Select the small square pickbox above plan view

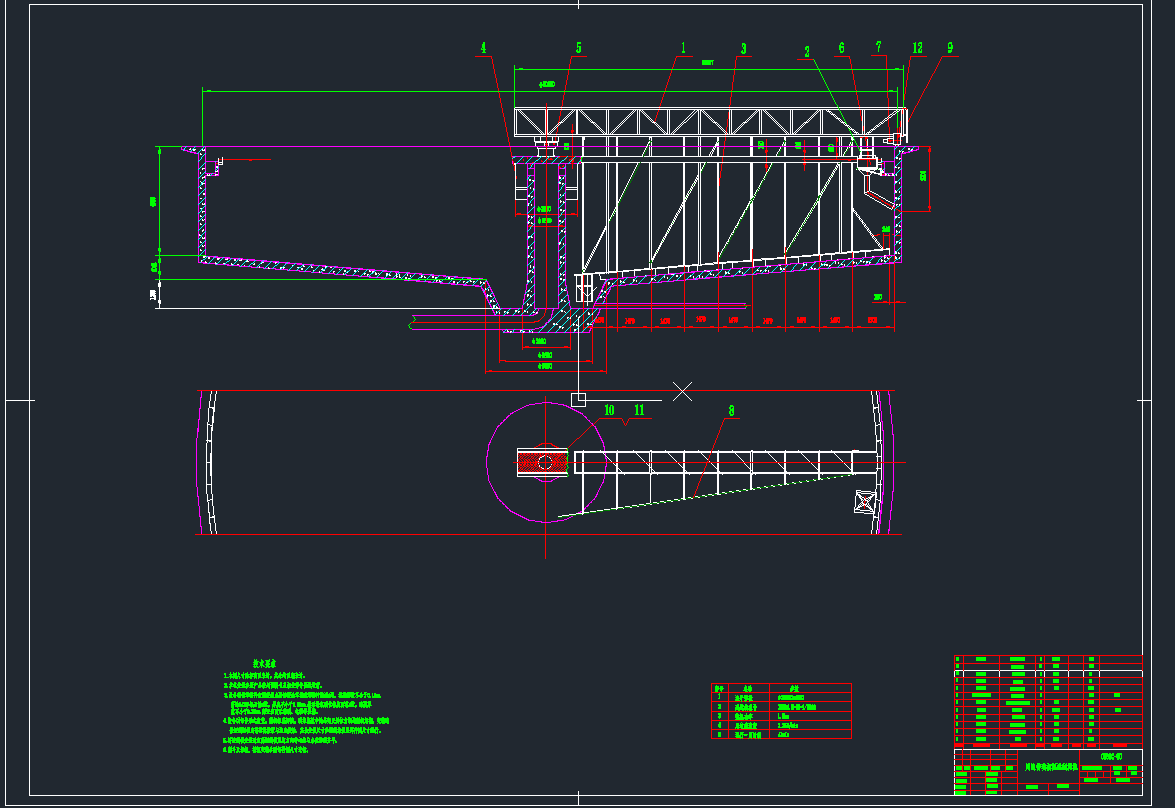tap(578, 399)
